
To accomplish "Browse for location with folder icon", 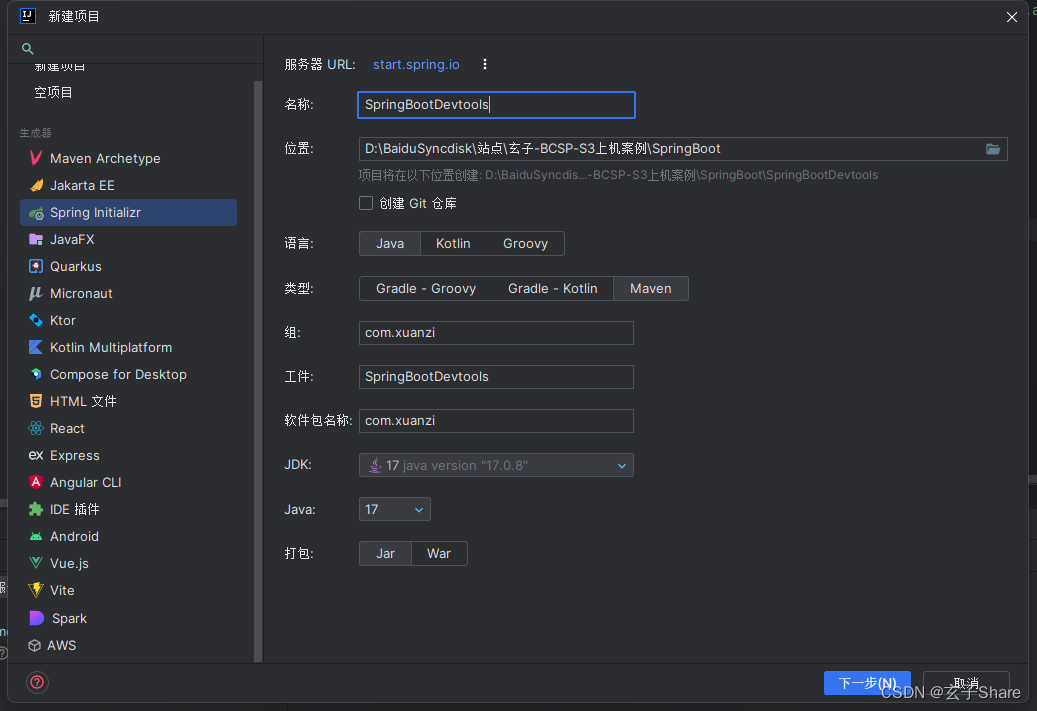I will pyautogui.click(x=993, y=149).
